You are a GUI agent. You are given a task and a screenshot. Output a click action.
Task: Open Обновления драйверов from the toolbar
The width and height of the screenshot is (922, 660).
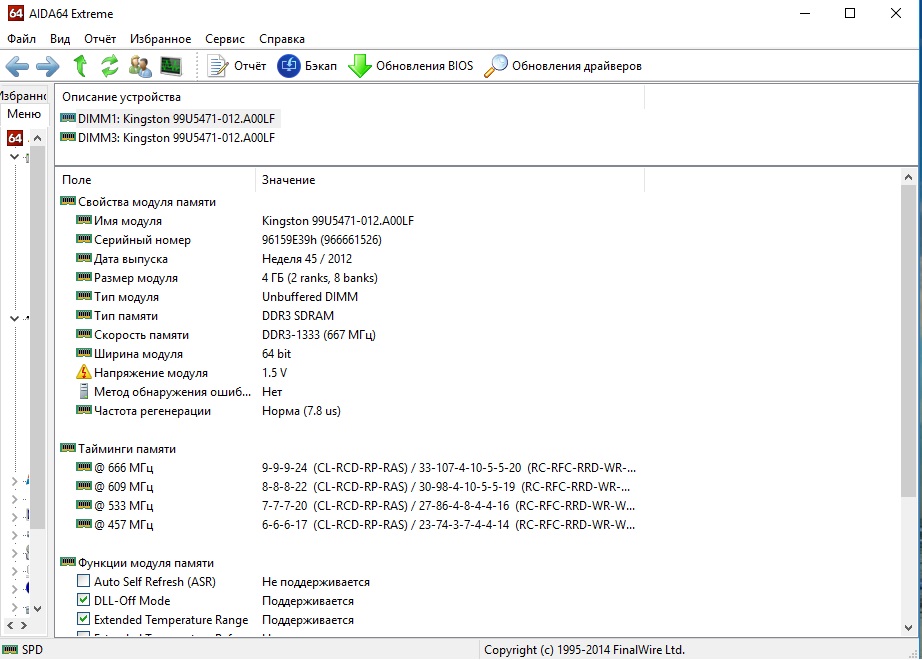[x=563, y=66]
